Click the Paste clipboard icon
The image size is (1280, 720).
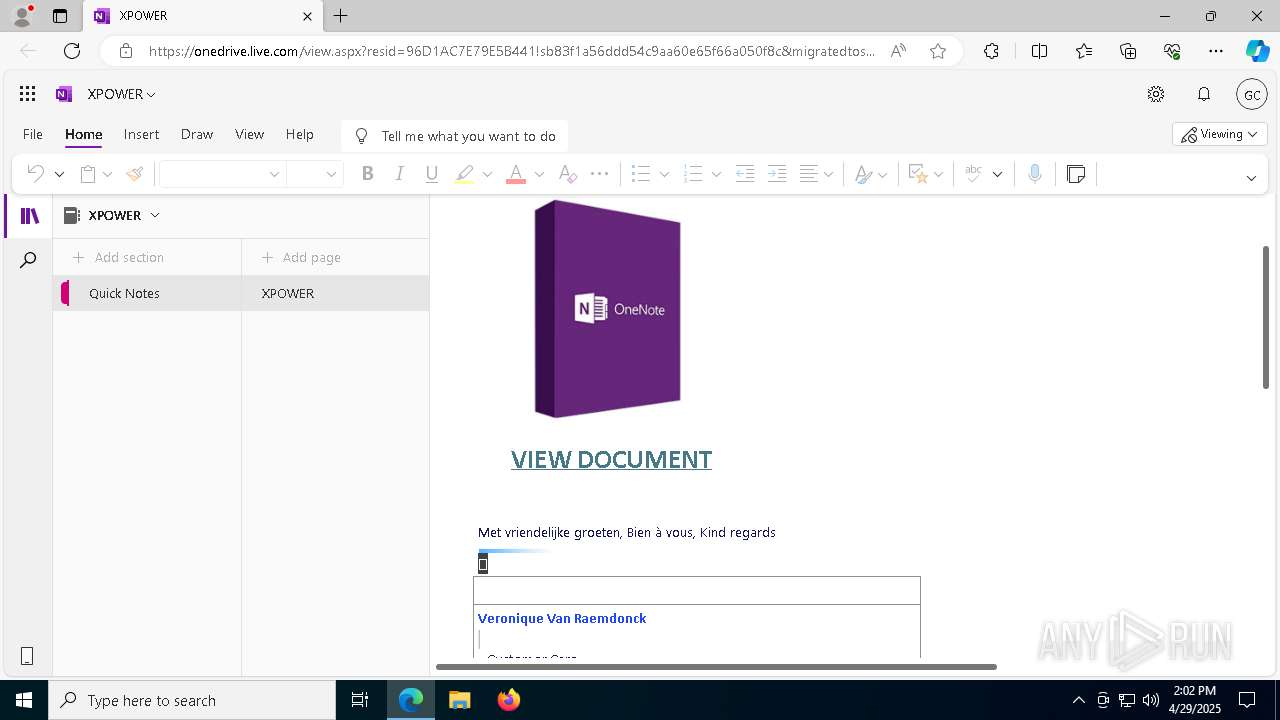88,173
